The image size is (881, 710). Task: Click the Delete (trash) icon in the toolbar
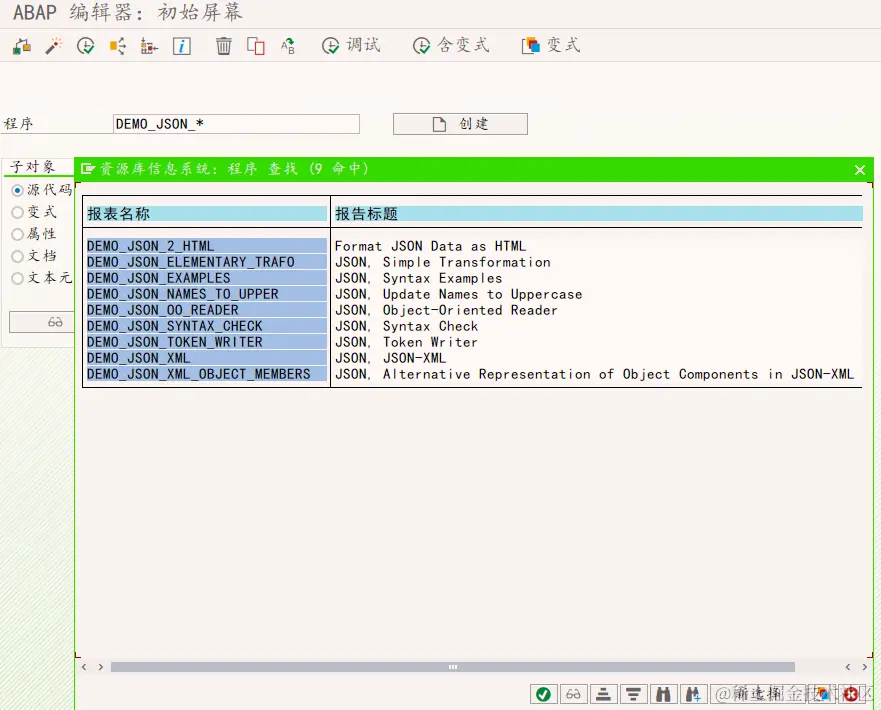click(x=224, y=45)
